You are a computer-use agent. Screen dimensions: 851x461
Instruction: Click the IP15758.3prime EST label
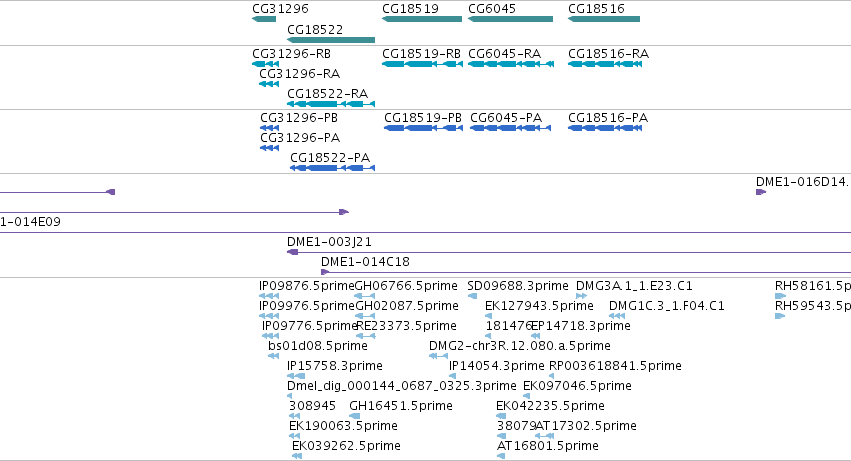335,366
